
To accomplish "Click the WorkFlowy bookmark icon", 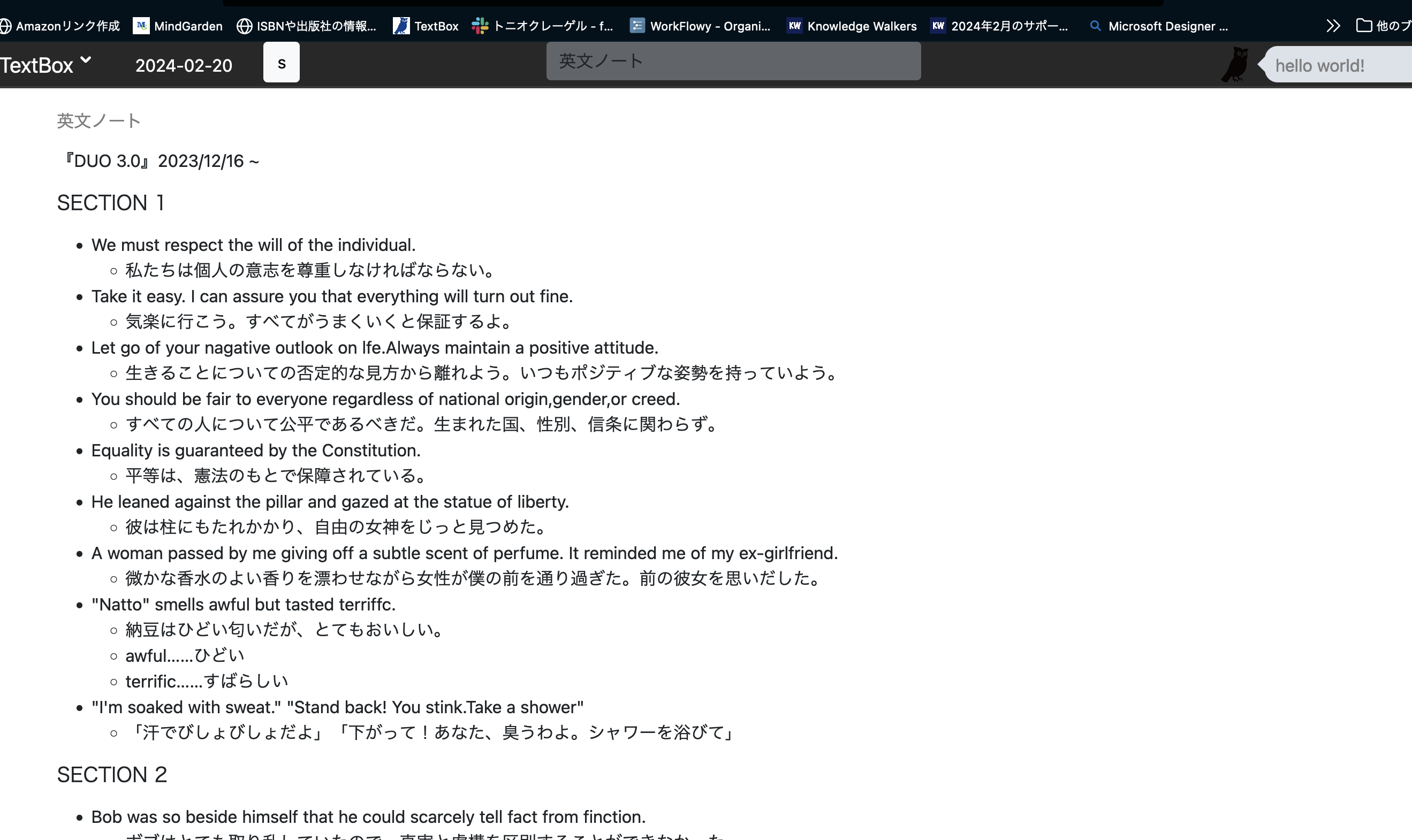I will 637,26.
